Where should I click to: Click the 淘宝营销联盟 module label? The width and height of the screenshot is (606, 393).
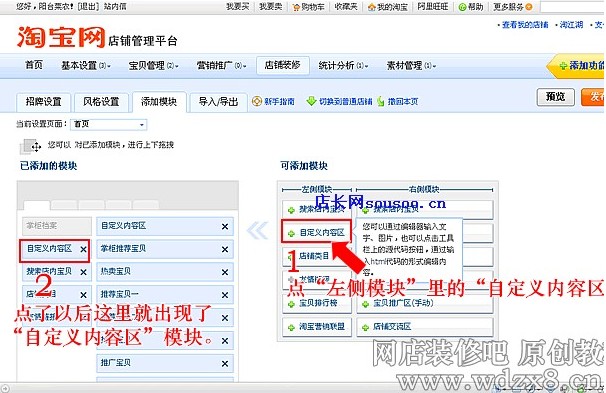tap(322, 327)
